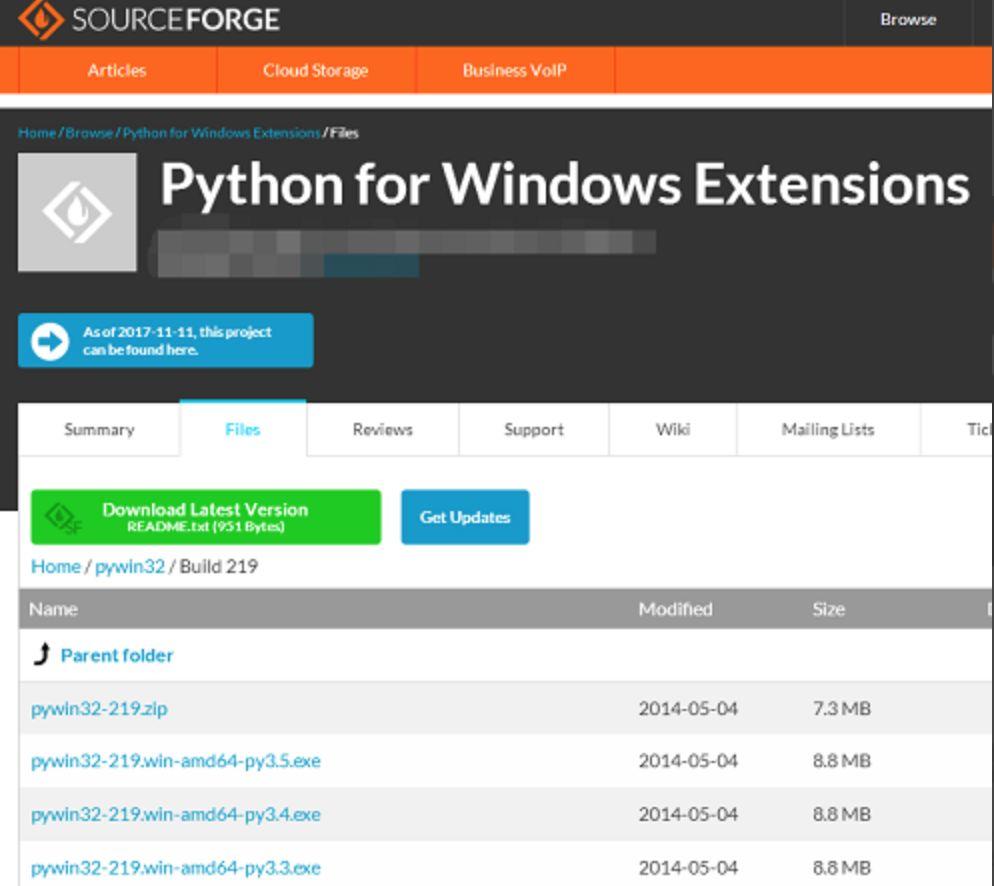Image resolution: width=994 pixels, height=886 pixels.
Task: Click the SF icon on green download button
Action: click(63, 518)
